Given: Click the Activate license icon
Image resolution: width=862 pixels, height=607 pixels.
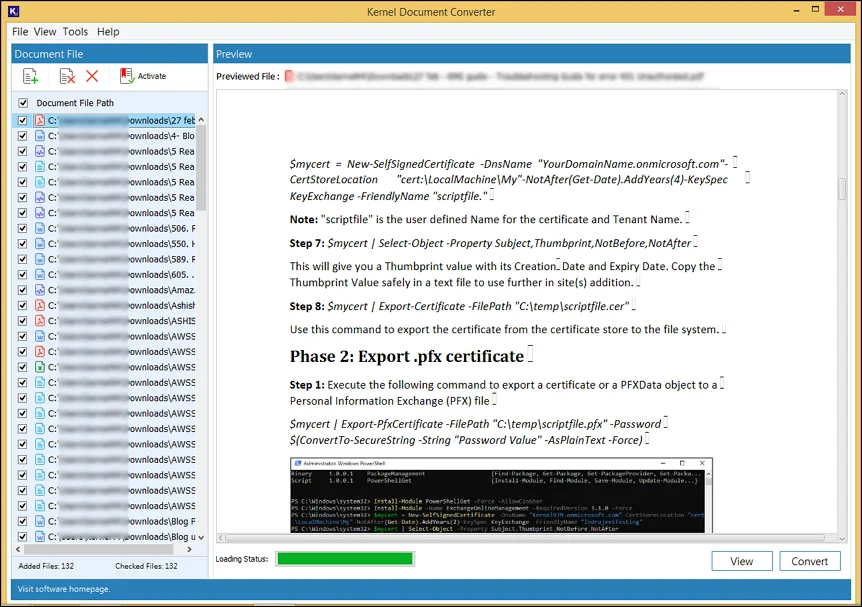Looking at the screenshot, I should coord(127,76).
